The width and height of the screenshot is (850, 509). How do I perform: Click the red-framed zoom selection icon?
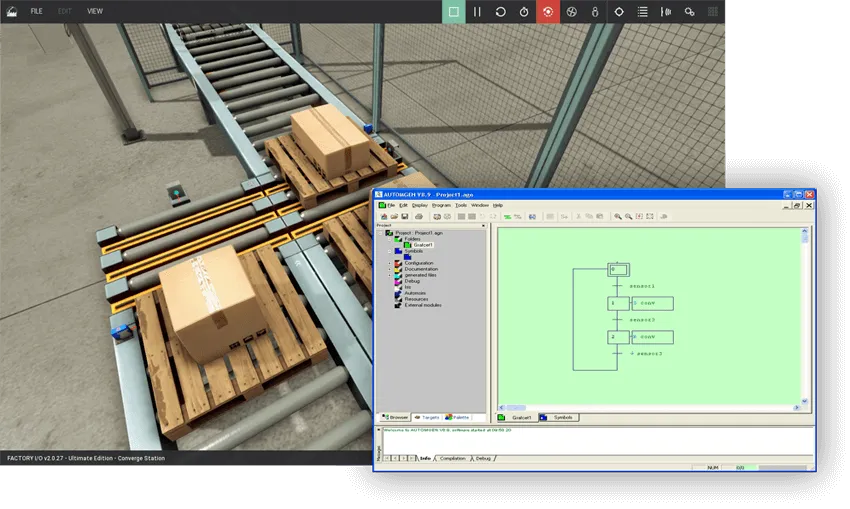(639, 216)
